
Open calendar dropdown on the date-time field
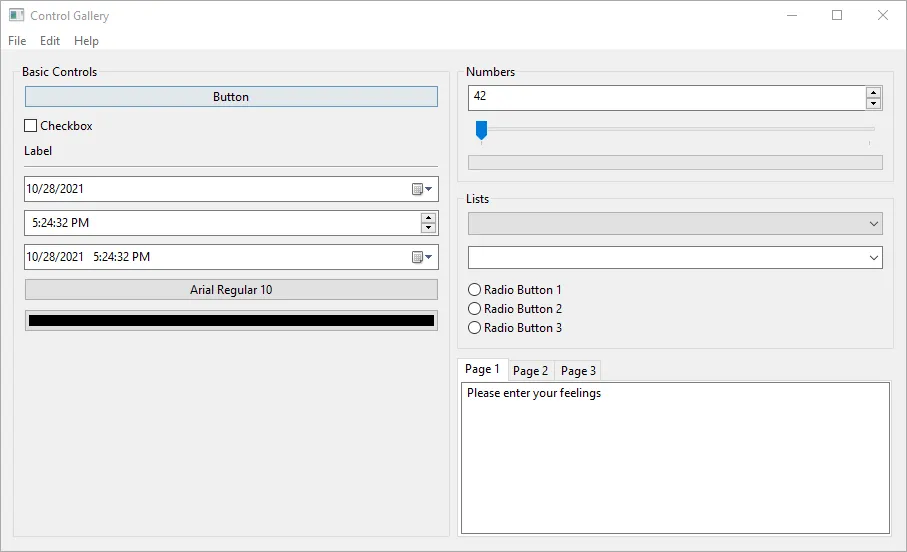point(422,257)
